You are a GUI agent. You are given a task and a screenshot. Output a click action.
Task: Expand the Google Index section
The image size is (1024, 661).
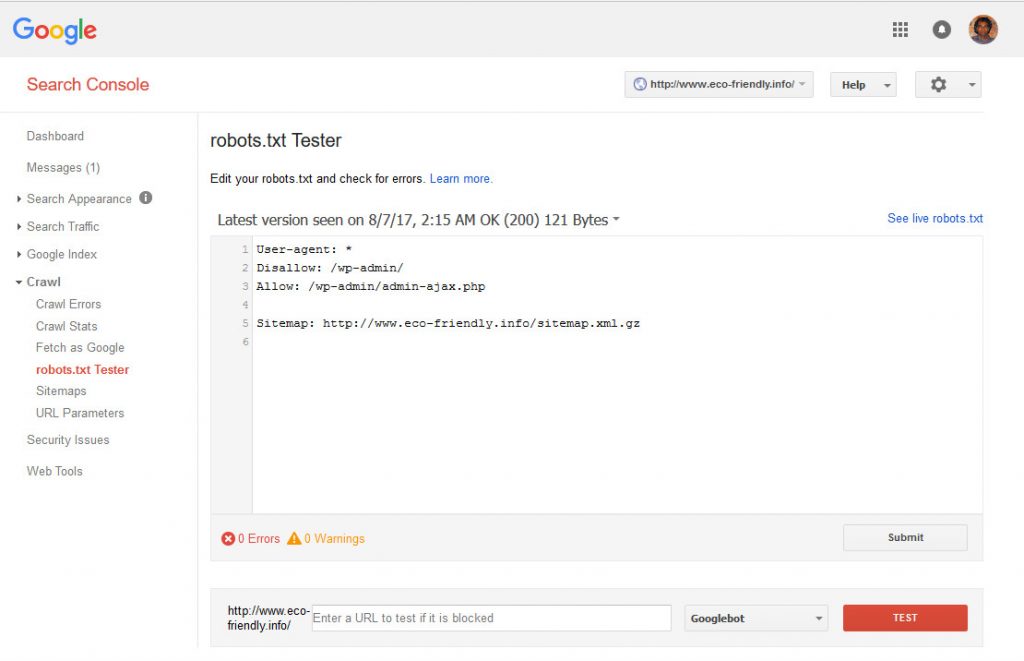[19, 254]
